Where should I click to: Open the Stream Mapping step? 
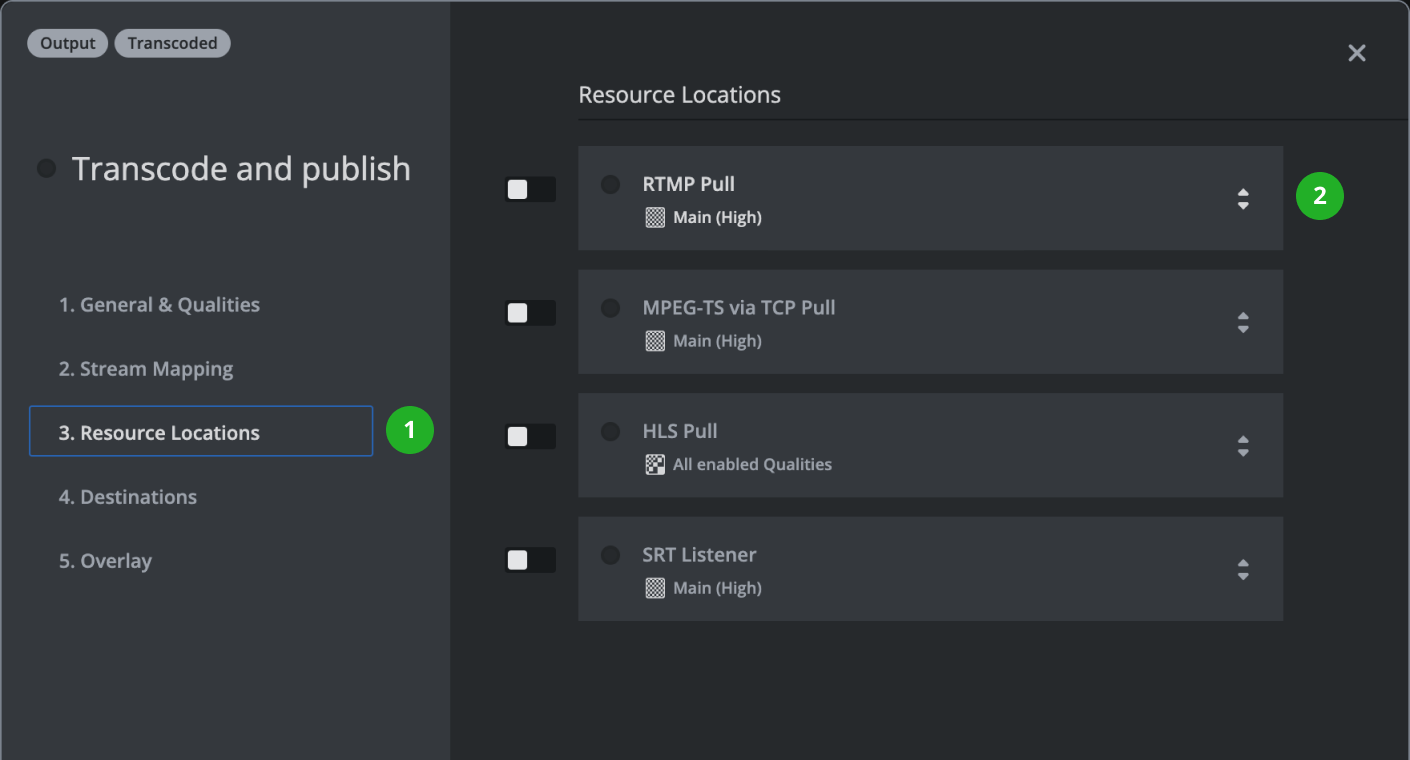146,368
